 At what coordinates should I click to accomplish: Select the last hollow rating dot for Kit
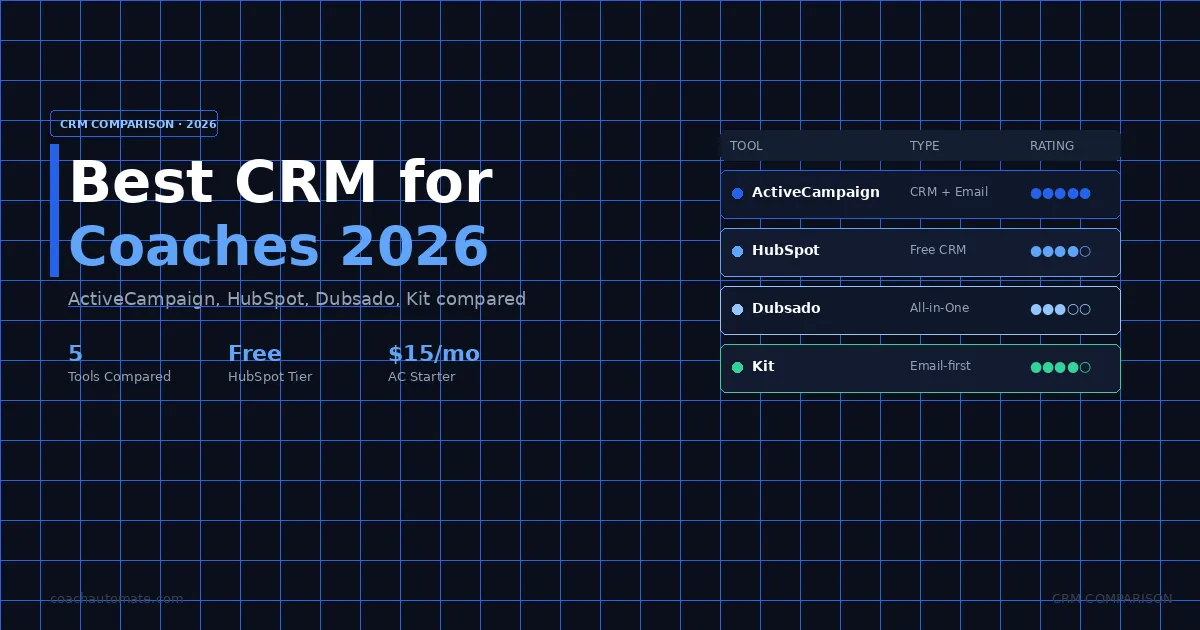pos(1085,367)
